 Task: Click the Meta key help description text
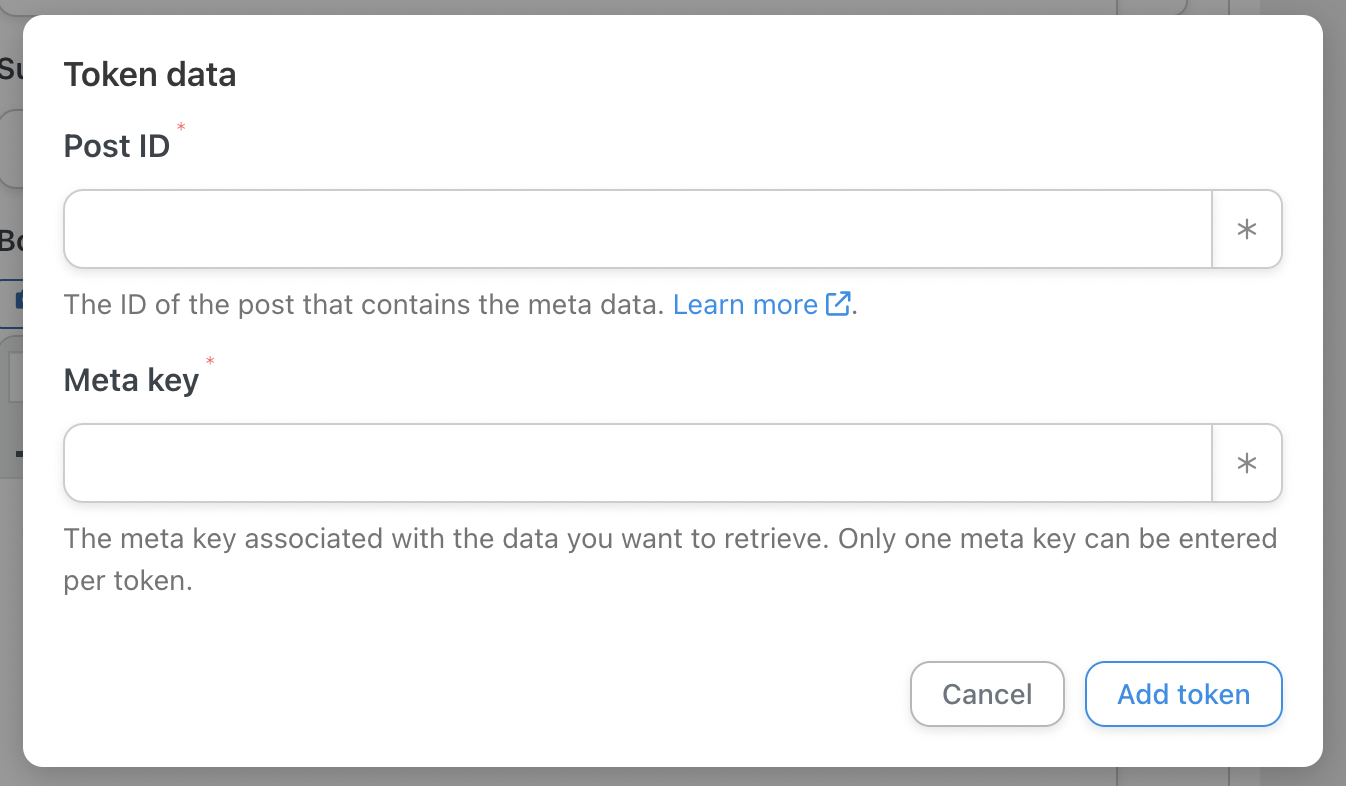(671, 560)
